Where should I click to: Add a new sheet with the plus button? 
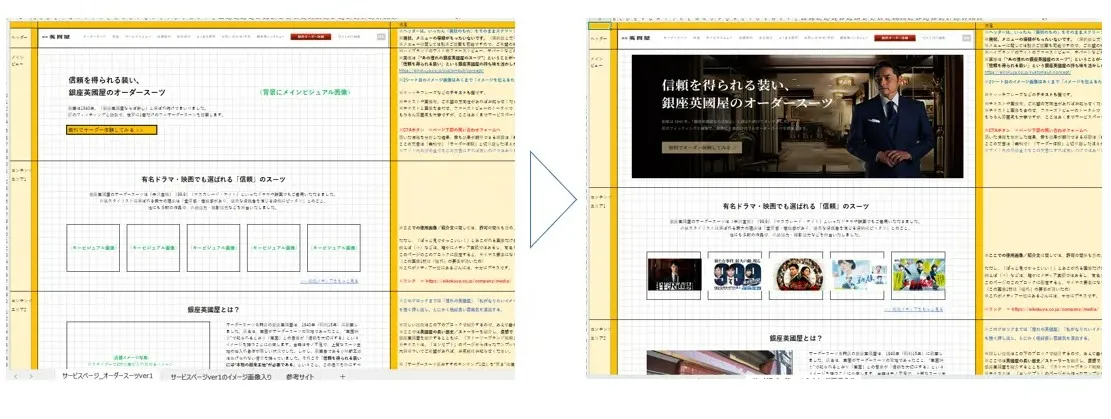[x=342, y=376]
